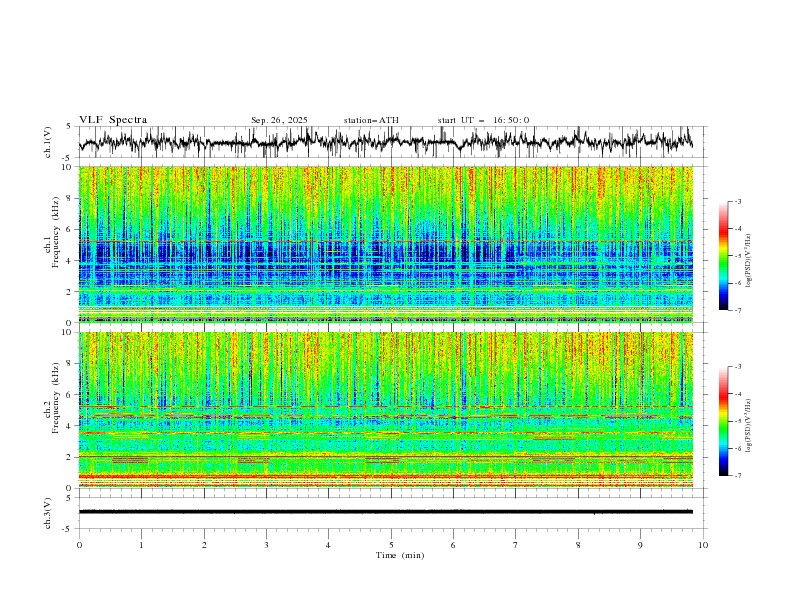Click time axis tick label "5"

pos(391,545)
